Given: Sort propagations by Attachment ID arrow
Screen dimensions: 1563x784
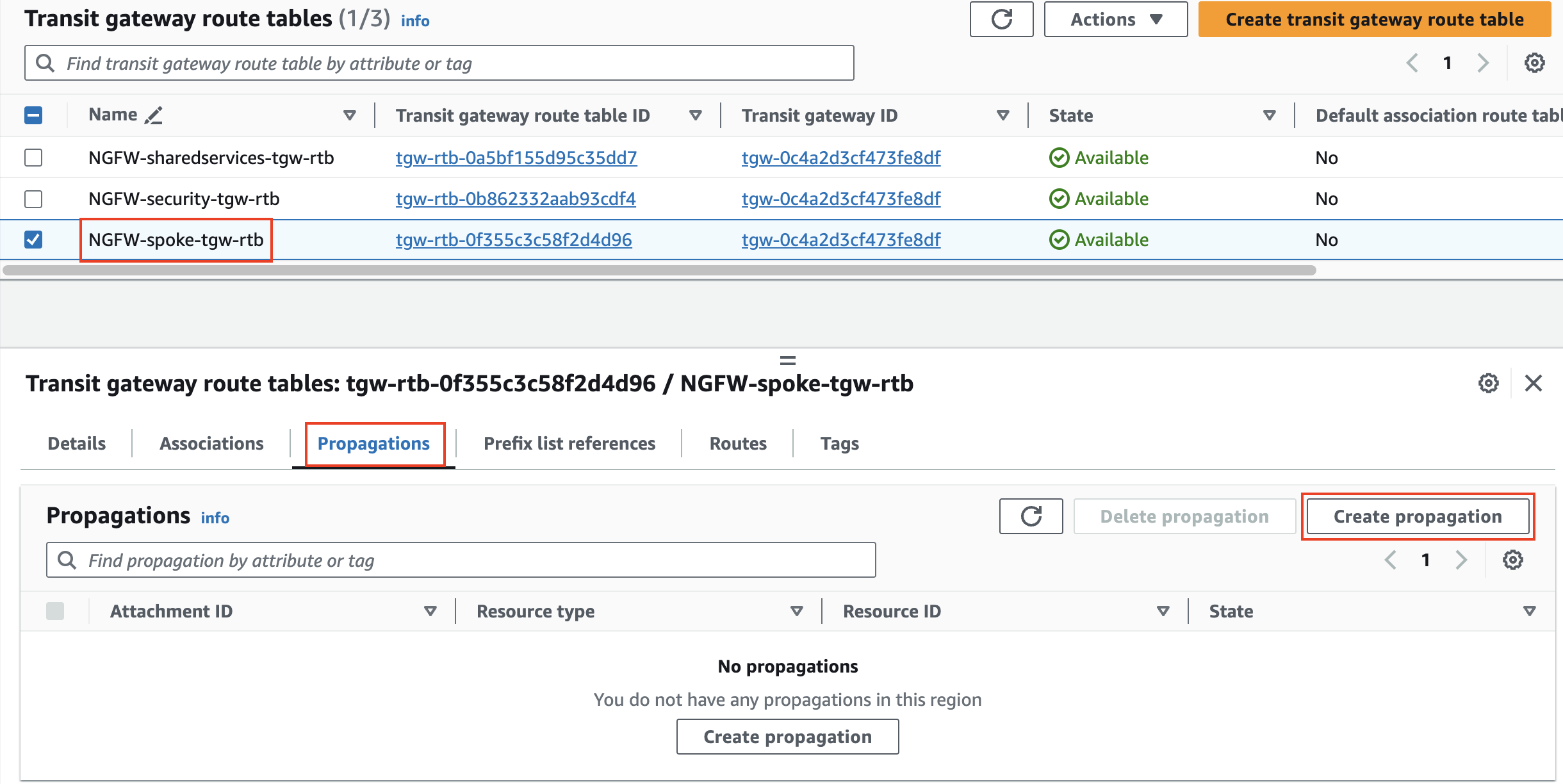Looking at the screenshot, I should (430, 611).
